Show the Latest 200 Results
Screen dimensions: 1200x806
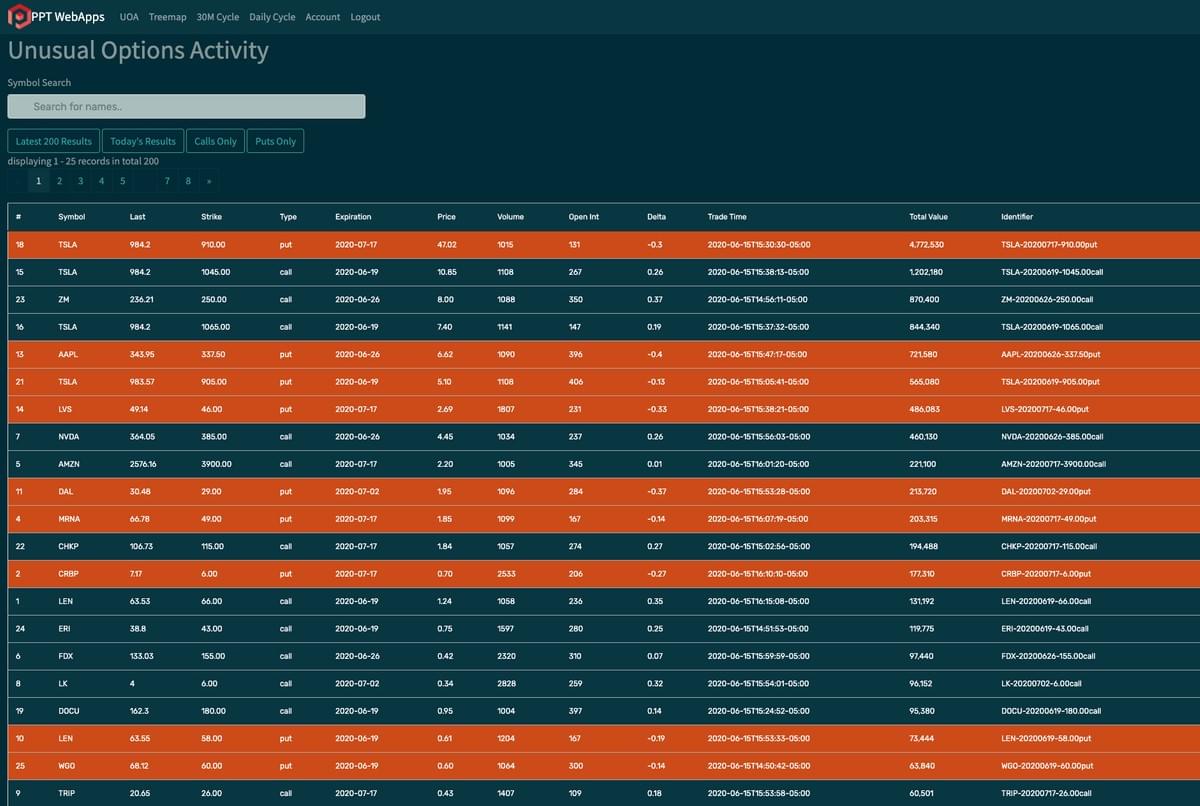tap(54, 141)
